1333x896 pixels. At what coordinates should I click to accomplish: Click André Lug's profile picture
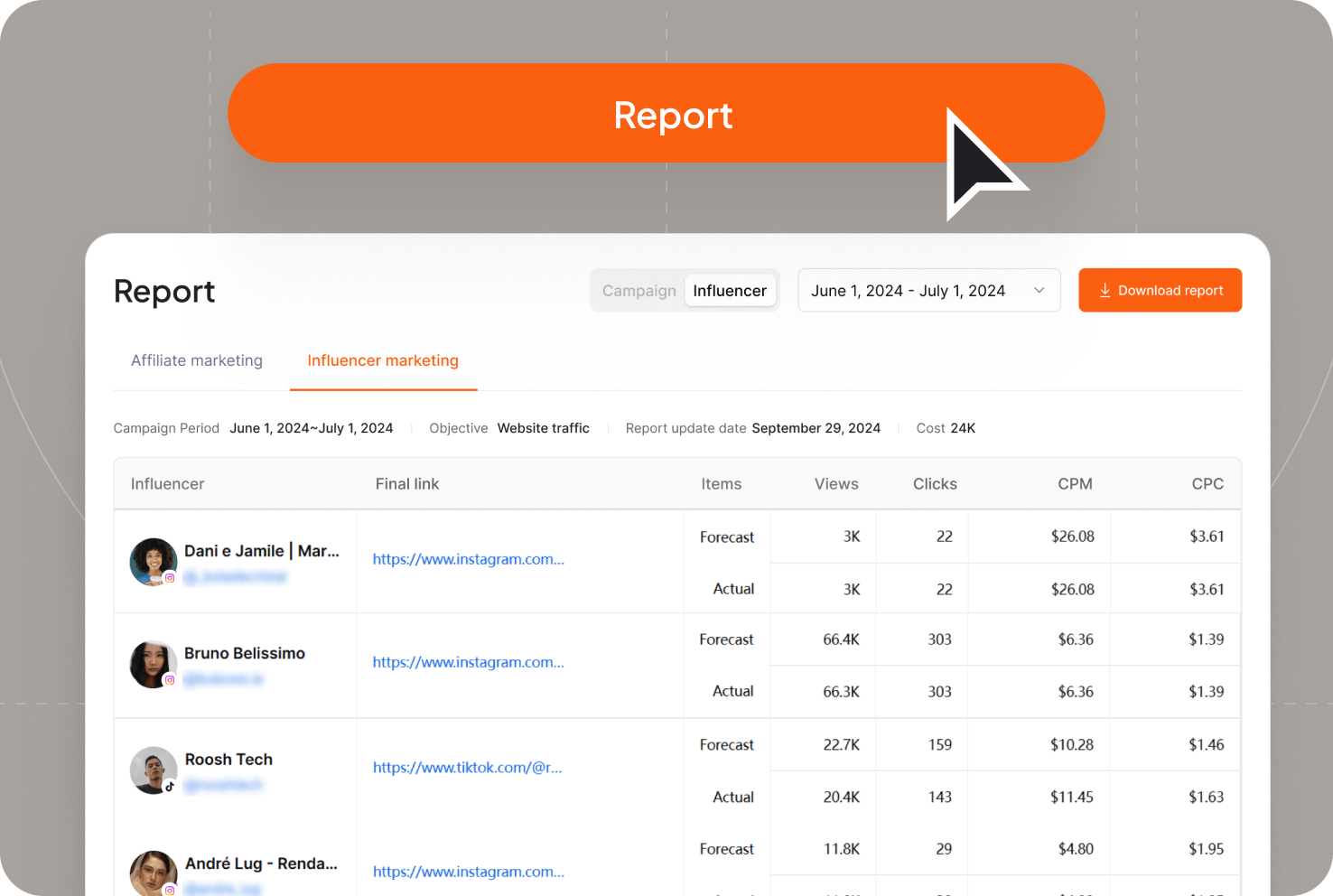click(154, 873)
